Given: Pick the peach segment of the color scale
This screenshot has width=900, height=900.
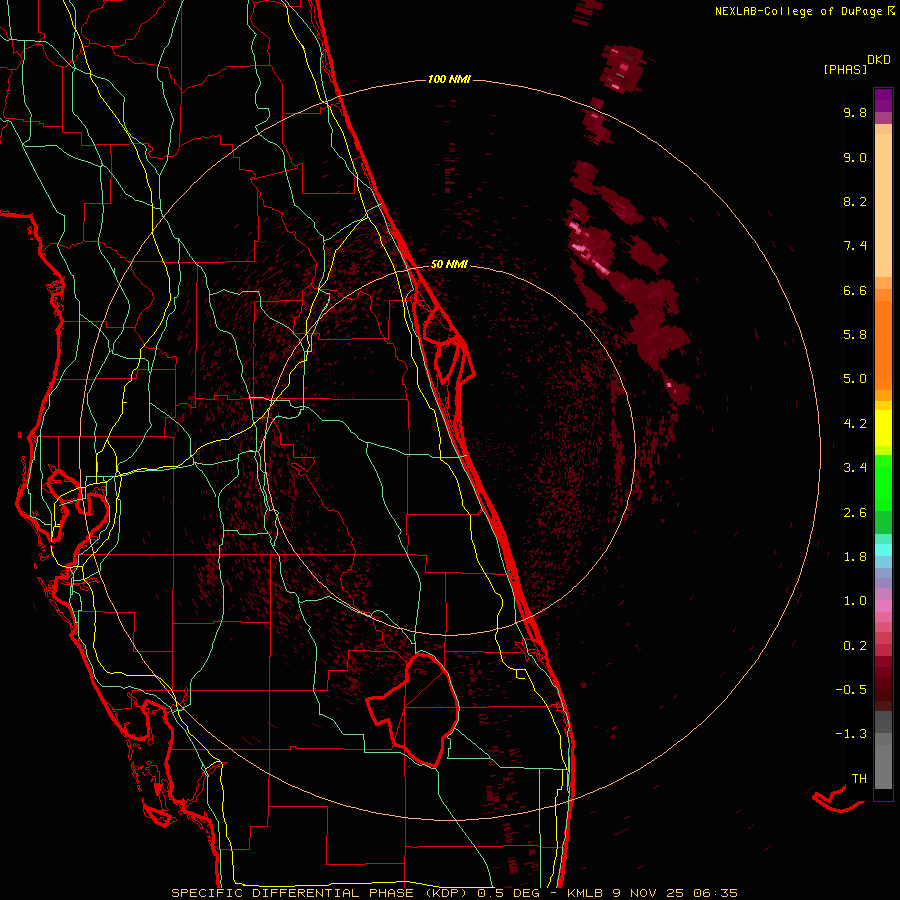Looking at the screenshot, I should coord(883,205).
